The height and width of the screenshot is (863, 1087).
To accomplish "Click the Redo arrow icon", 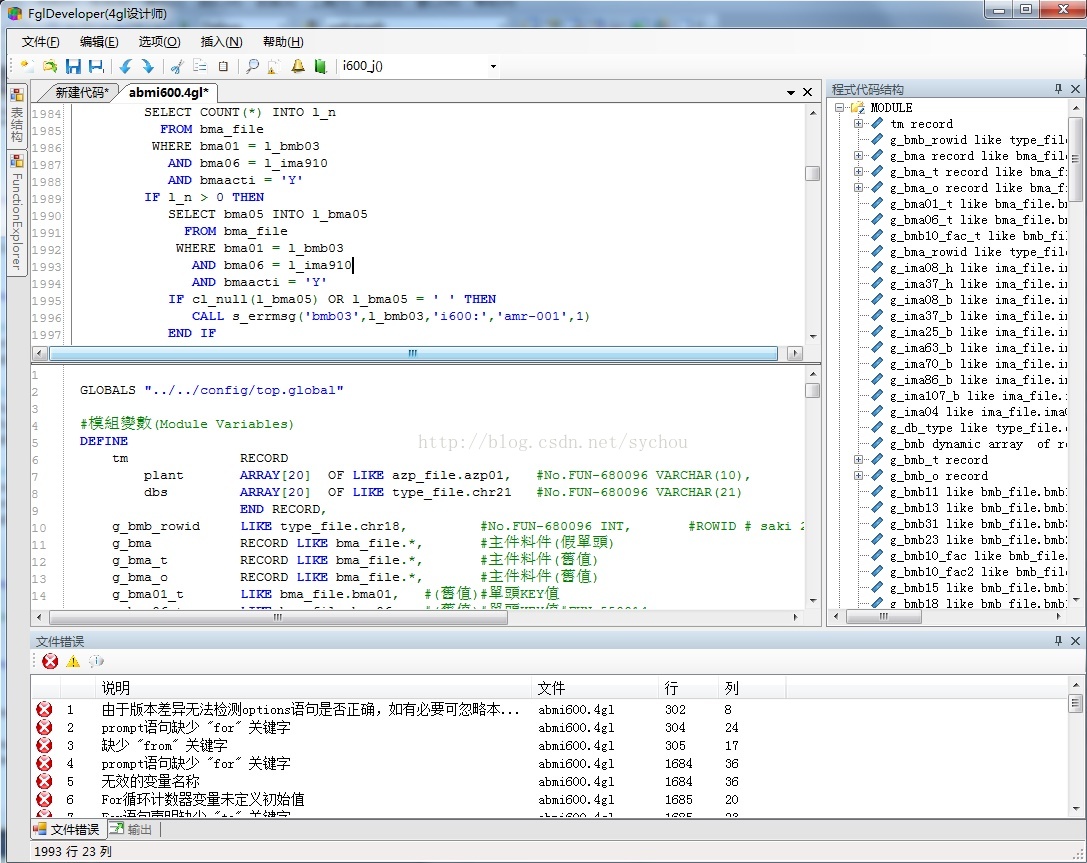I will pos(148,66).
